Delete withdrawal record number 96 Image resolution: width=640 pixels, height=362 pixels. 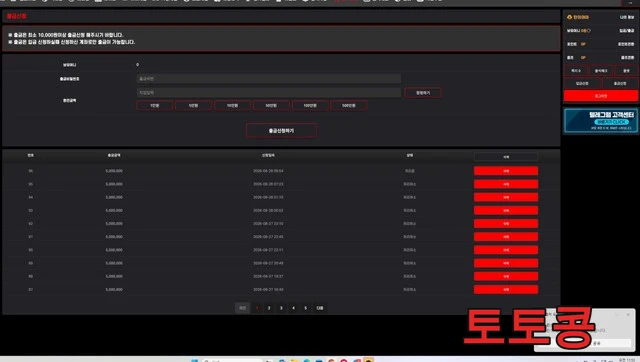(506, 171)
